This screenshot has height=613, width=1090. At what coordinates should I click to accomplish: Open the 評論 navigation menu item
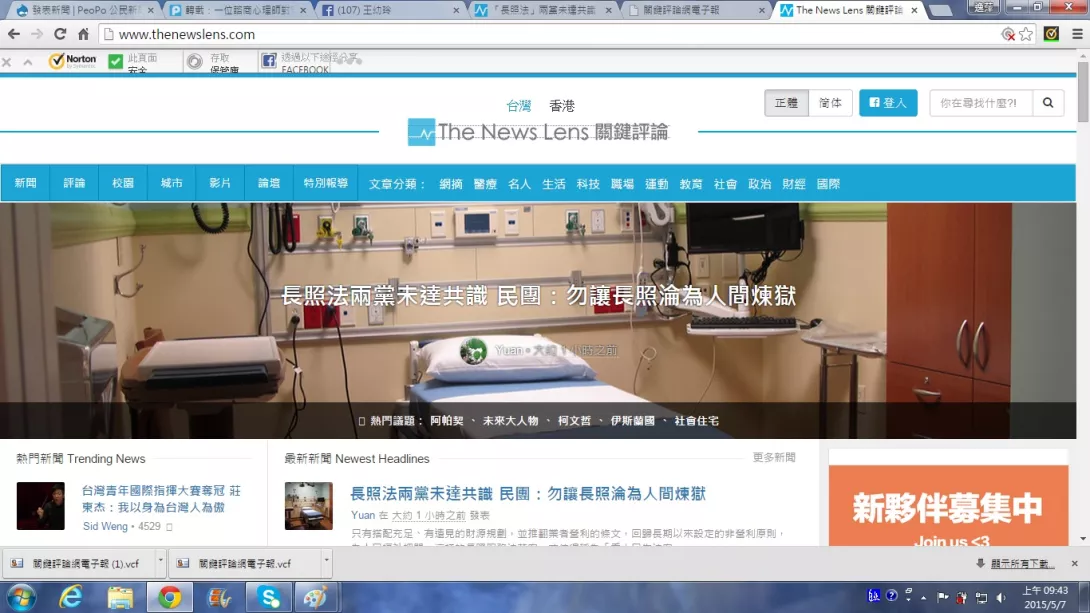tap(74, 183)
